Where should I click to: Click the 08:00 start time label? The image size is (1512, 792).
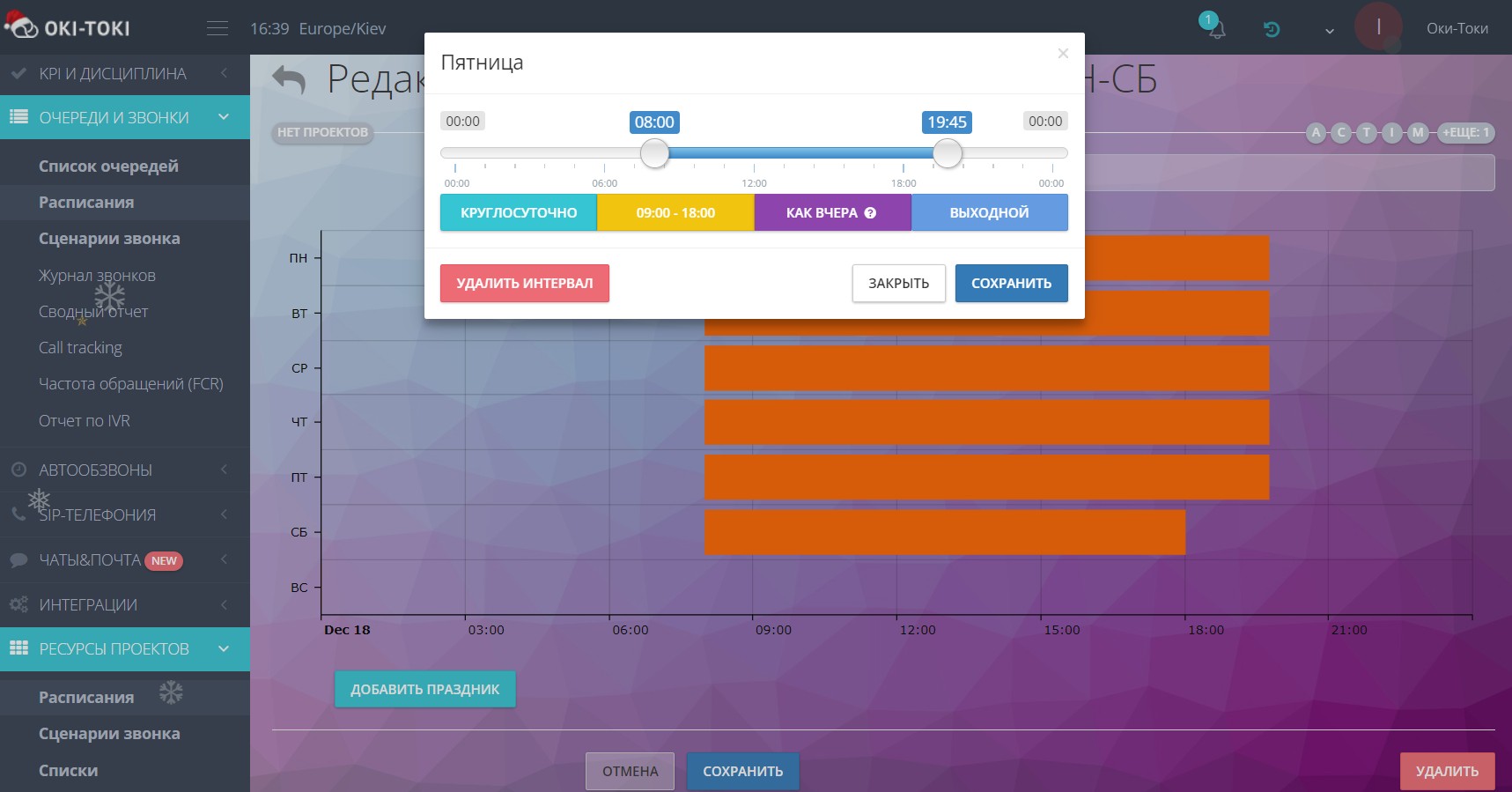tap(654, 122)
